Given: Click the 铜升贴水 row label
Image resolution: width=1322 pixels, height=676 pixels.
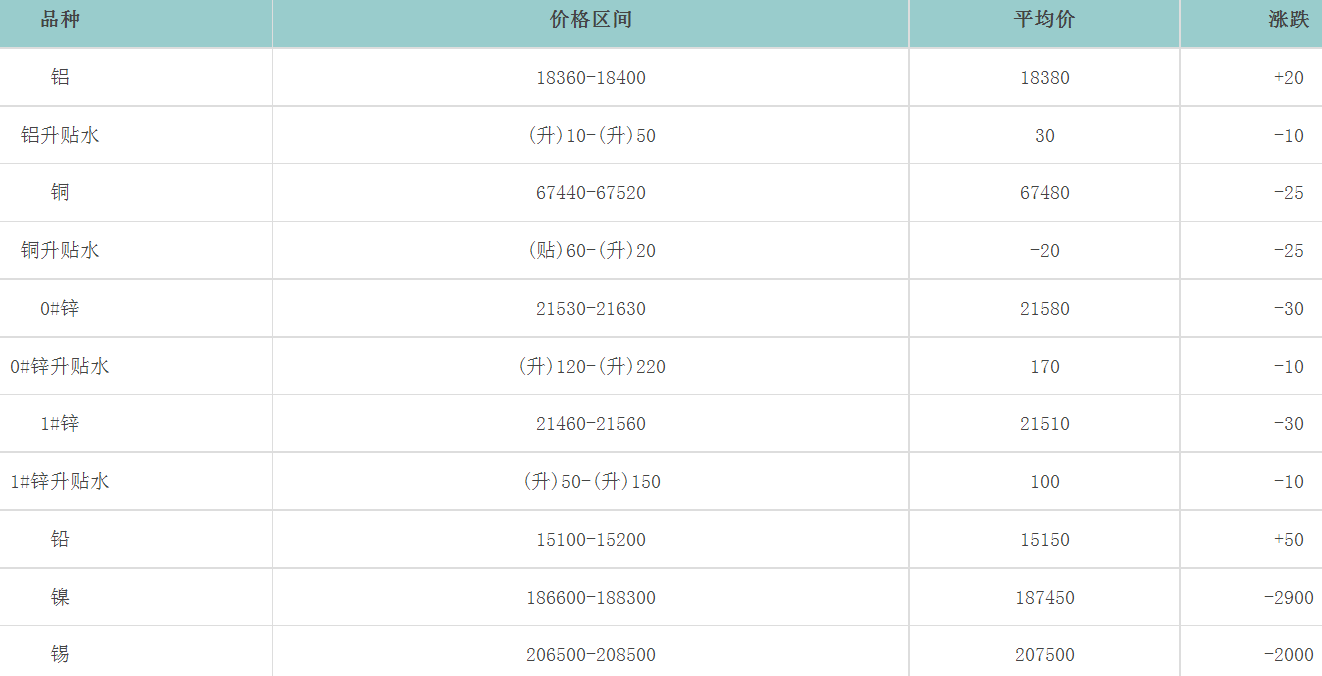Looking at the screenshot, I should (x=60, y=250).
